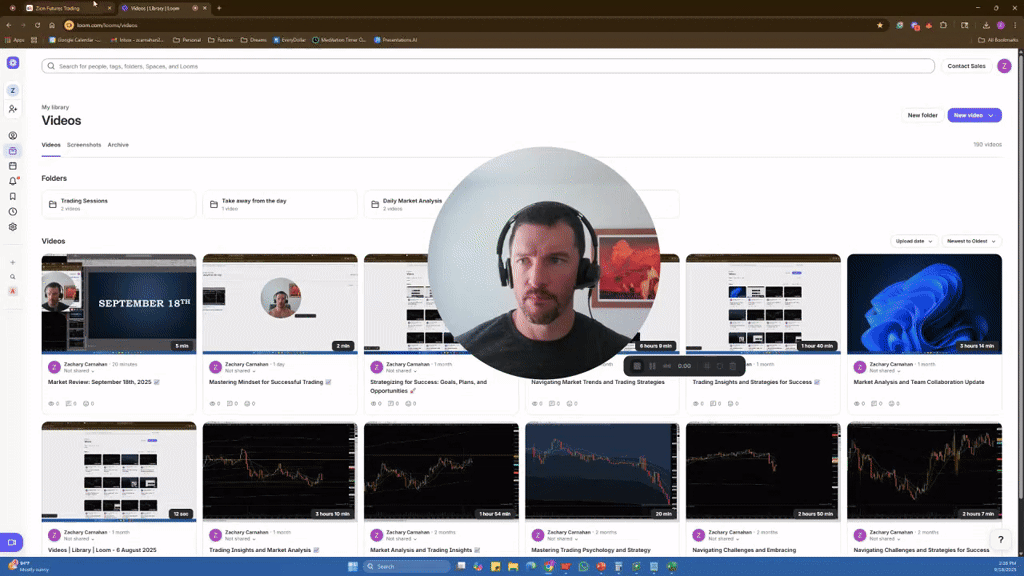Open the browser downloads icon
The height and width of the screenshot is (576, 1024).
tap(986, 25)
